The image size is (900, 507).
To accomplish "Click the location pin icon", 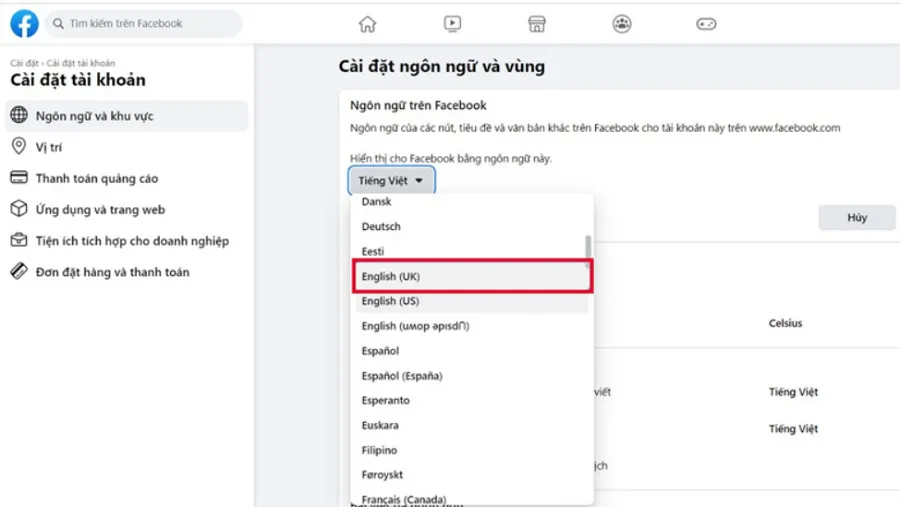I will [x=19, y=146].
